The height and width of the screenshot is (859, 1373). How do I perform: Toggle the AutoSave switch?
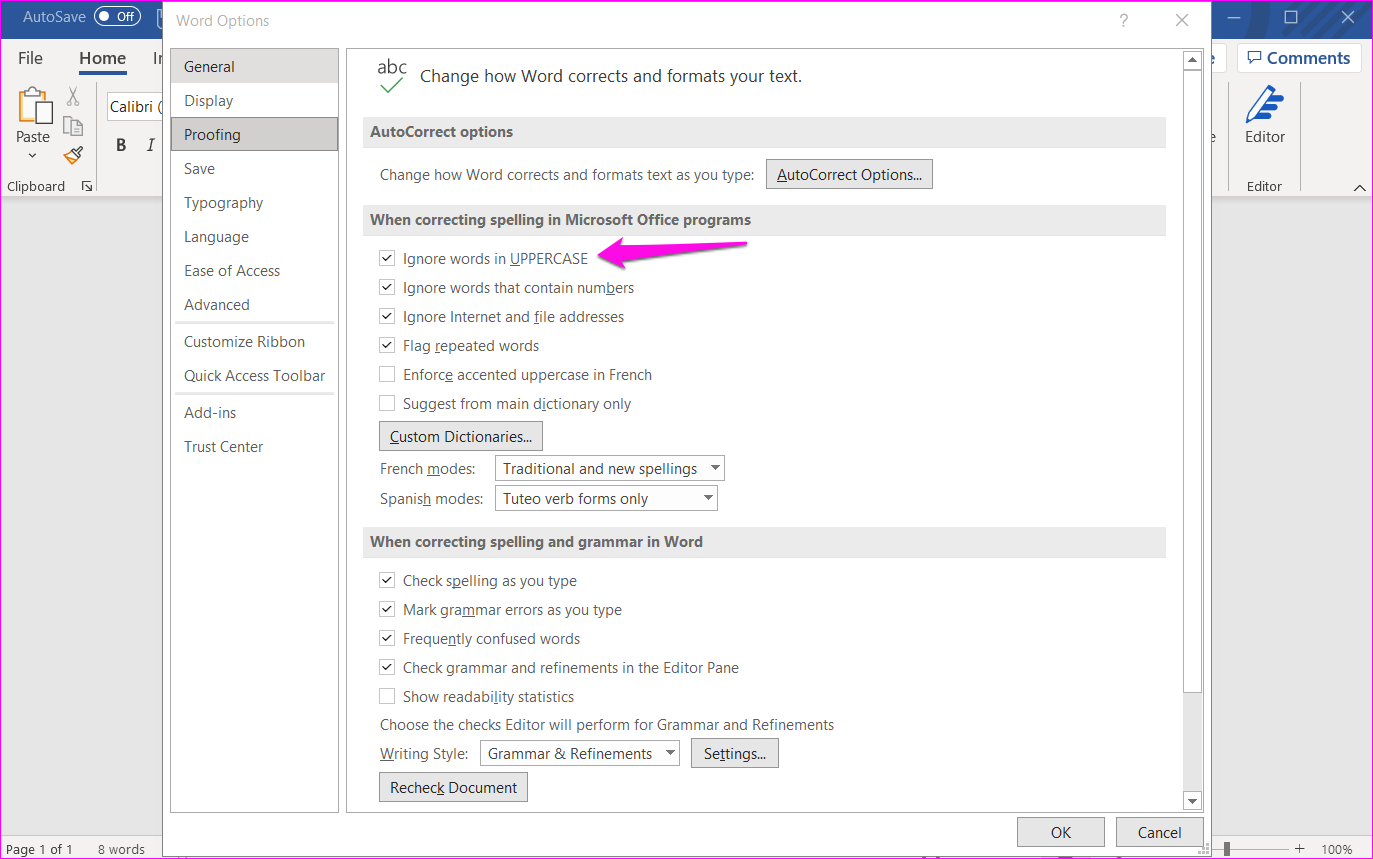click(117, 16)
